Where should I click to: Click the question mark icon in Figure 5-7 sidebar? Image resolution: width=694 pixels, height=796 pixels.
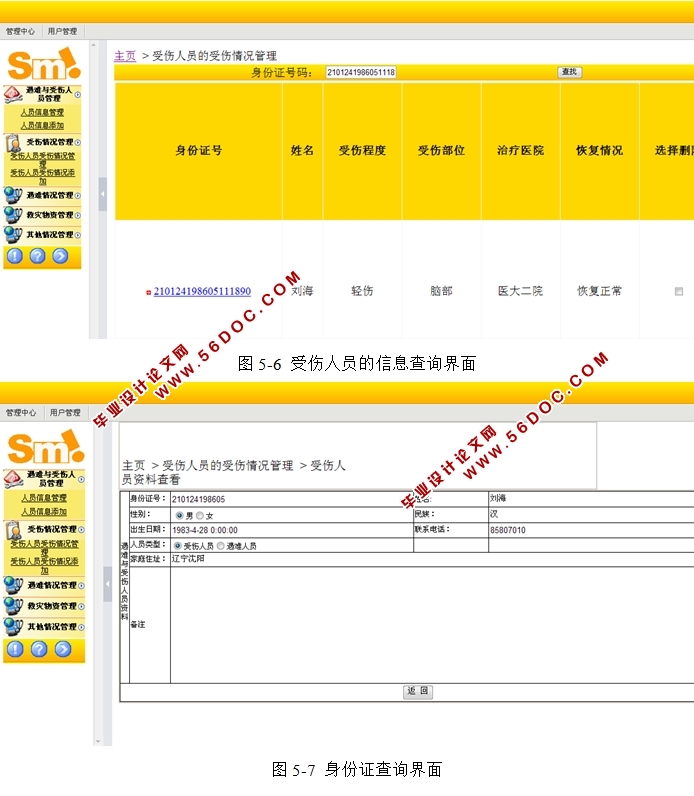pos(39,649)
